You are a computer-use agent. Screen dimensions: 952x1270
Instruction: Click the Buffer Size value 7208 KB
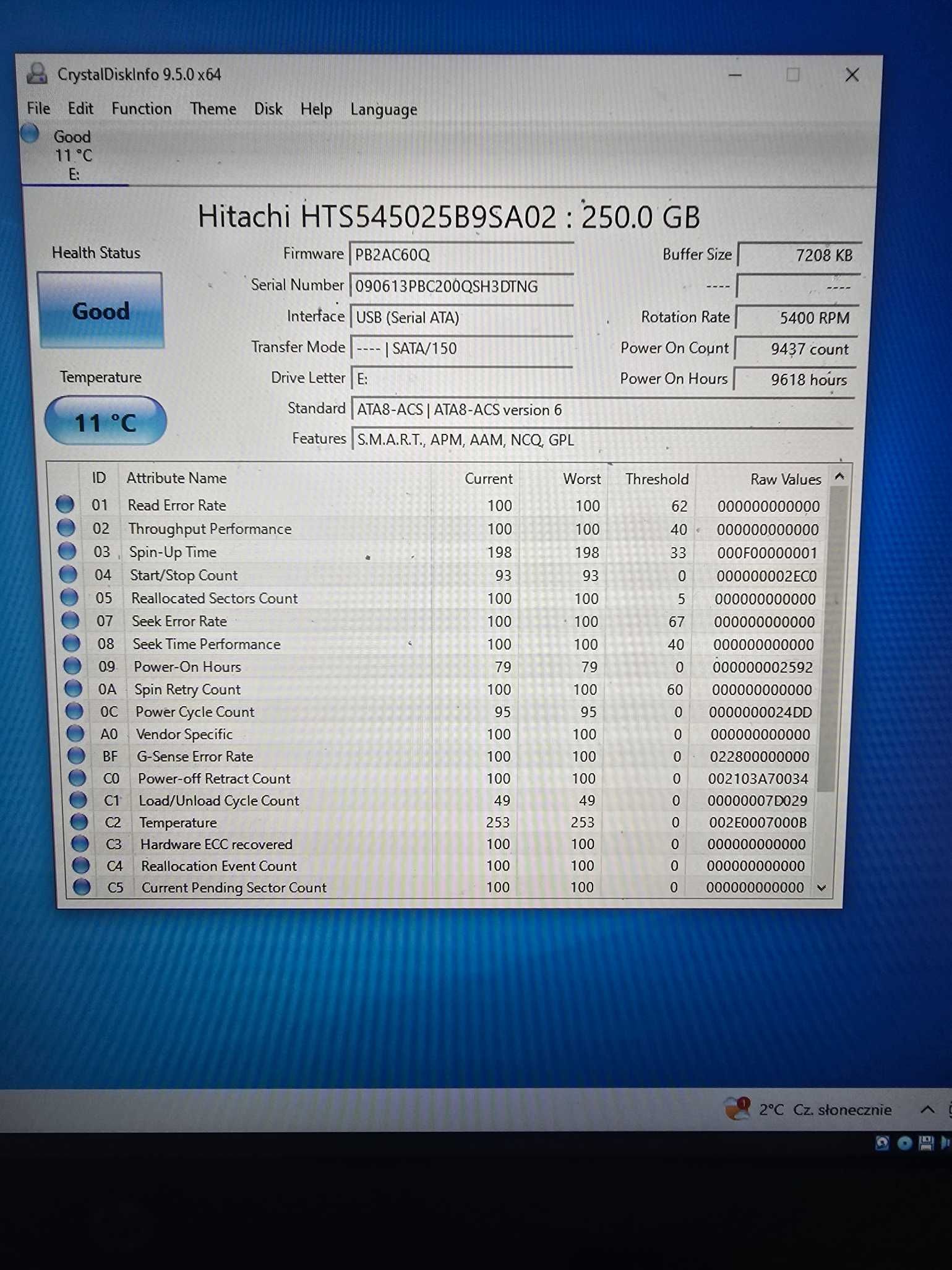(799, 255)
